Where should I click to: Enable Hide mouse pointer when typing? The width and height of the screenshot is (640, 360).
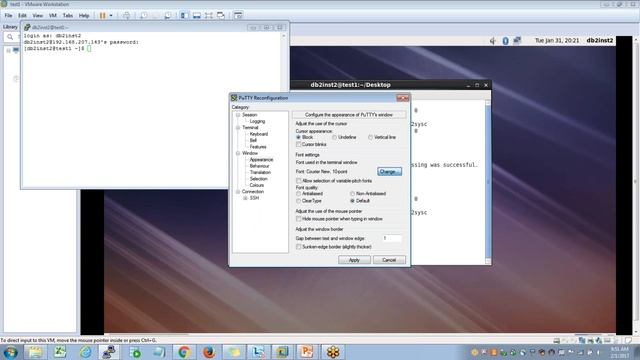pyautogui.click(x=298, y=219)
